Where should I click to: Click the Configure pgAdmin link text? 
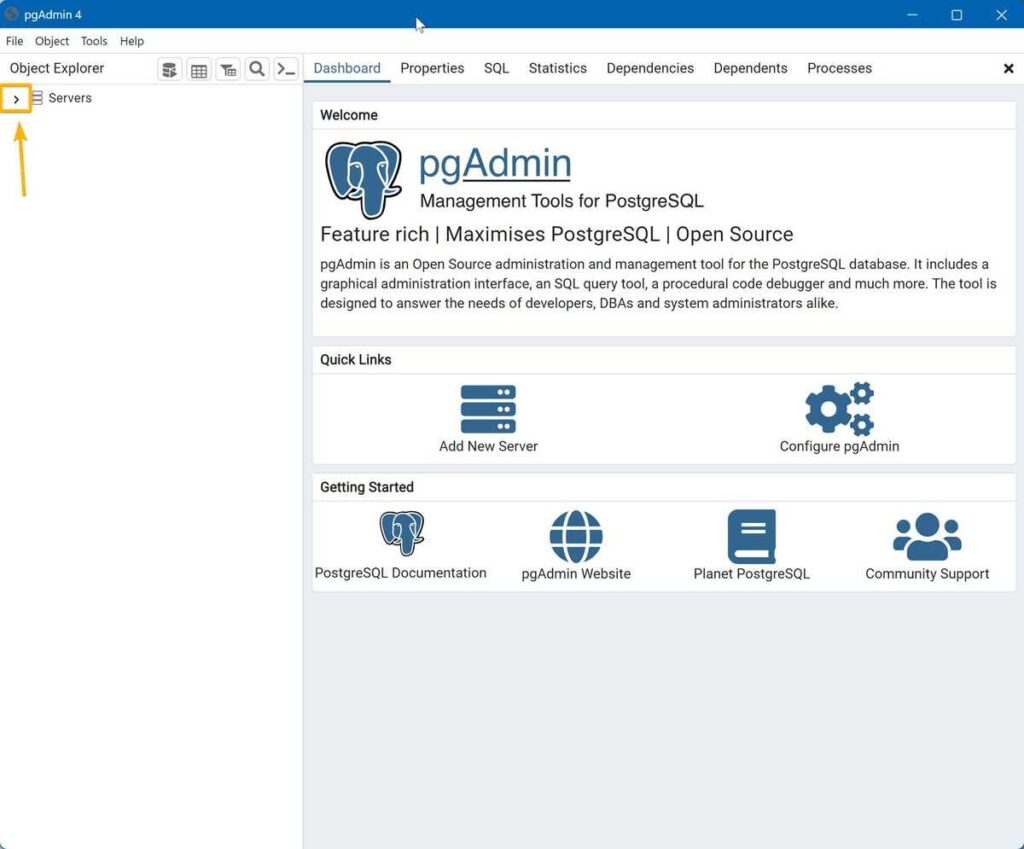(839, 446)
